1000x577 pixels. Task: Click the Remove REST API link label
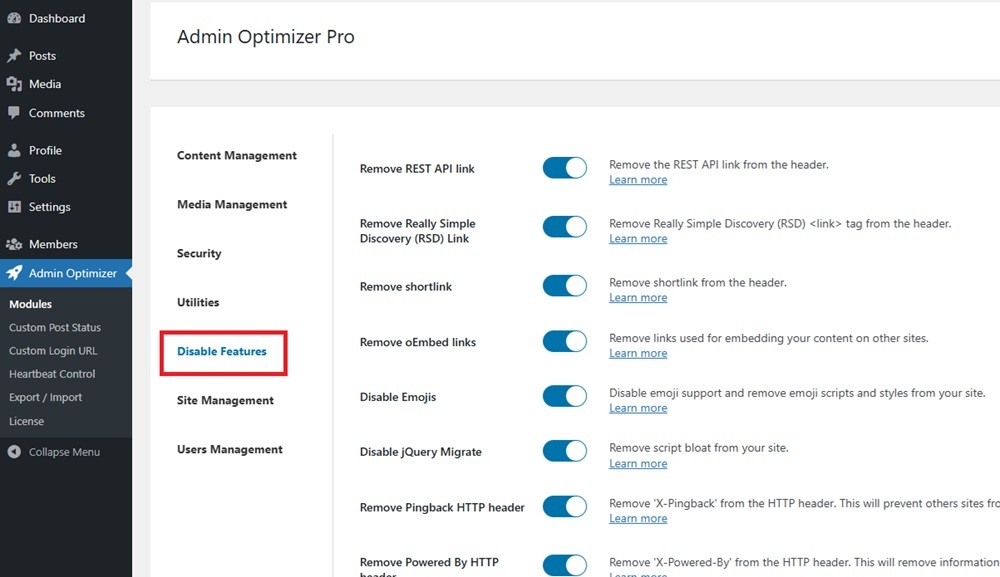click(417, 169)
